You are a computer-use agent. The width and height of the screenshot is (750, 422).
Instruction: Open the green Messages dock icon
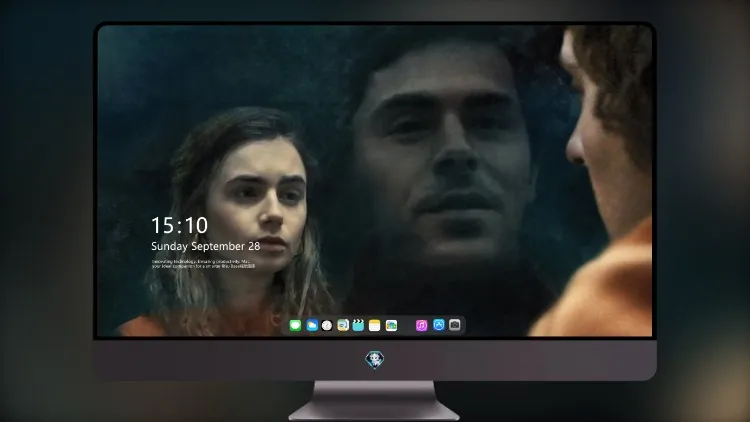click(295, 325)
